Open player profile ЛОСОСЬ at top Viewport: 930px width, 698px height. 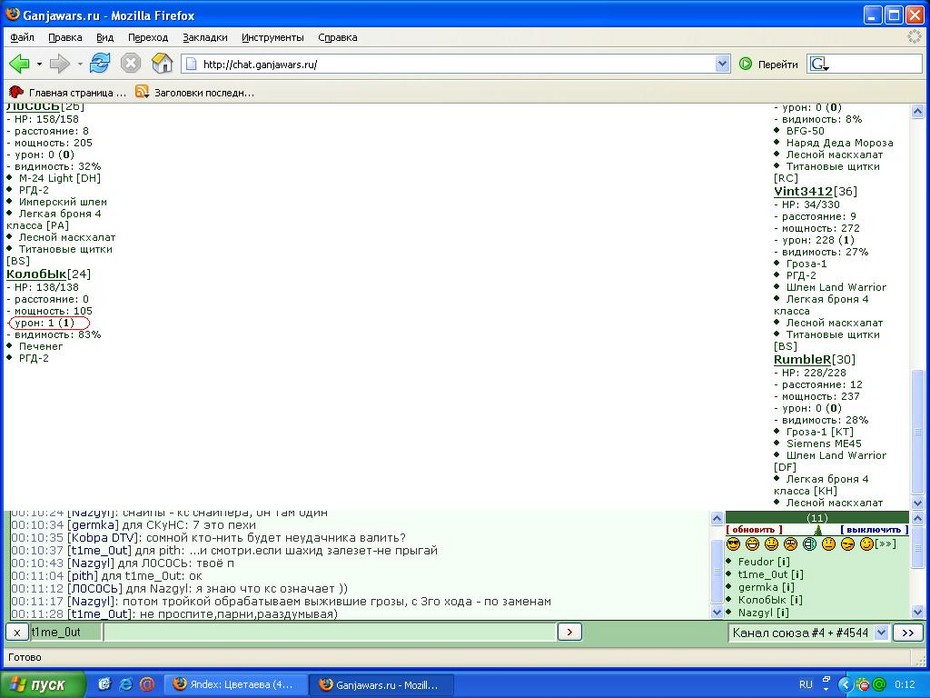click(x=33, y=107)
